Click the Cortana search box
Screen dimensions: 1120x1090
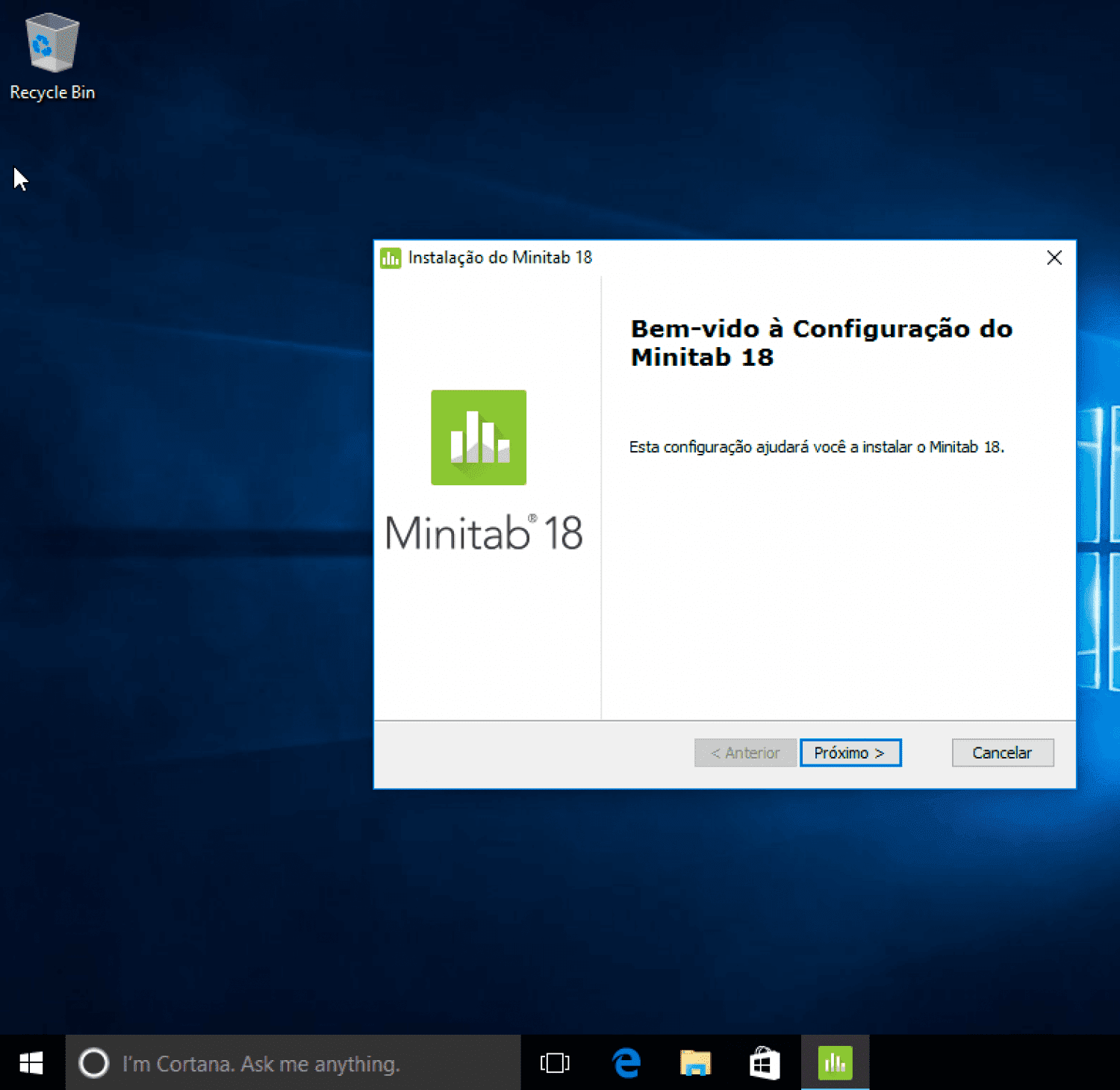[x=299, y=1063]
